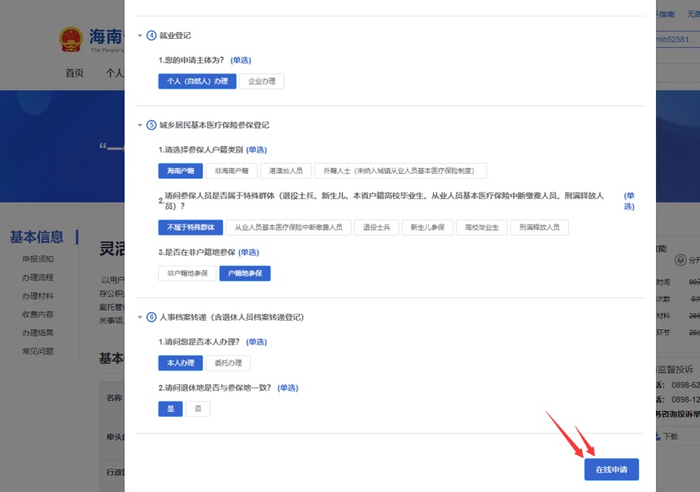This screenshot has height=492, width=700.
Task: Click the share icon in background page
Action: point(680,260)
